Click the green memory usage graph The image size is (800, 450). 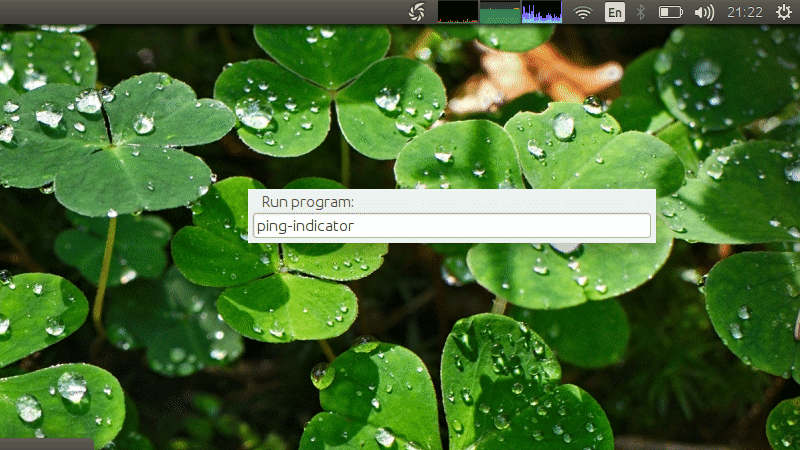[500, 12]
